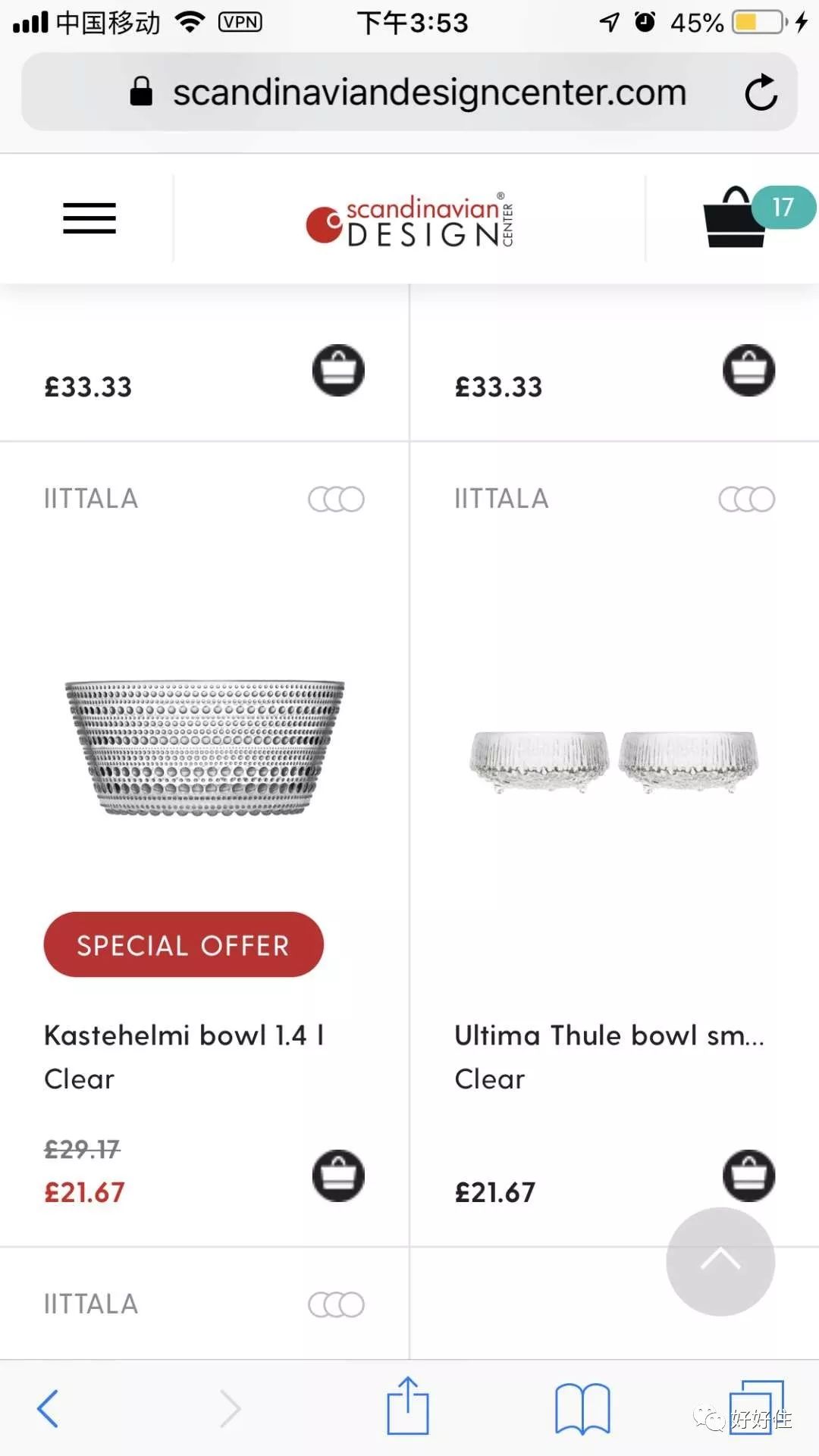The height and width of the screenshot is (1456, 819).
Task: Add Kastehelmi bowl 1.4 l to cart
Action: [x=338, y=1176]
